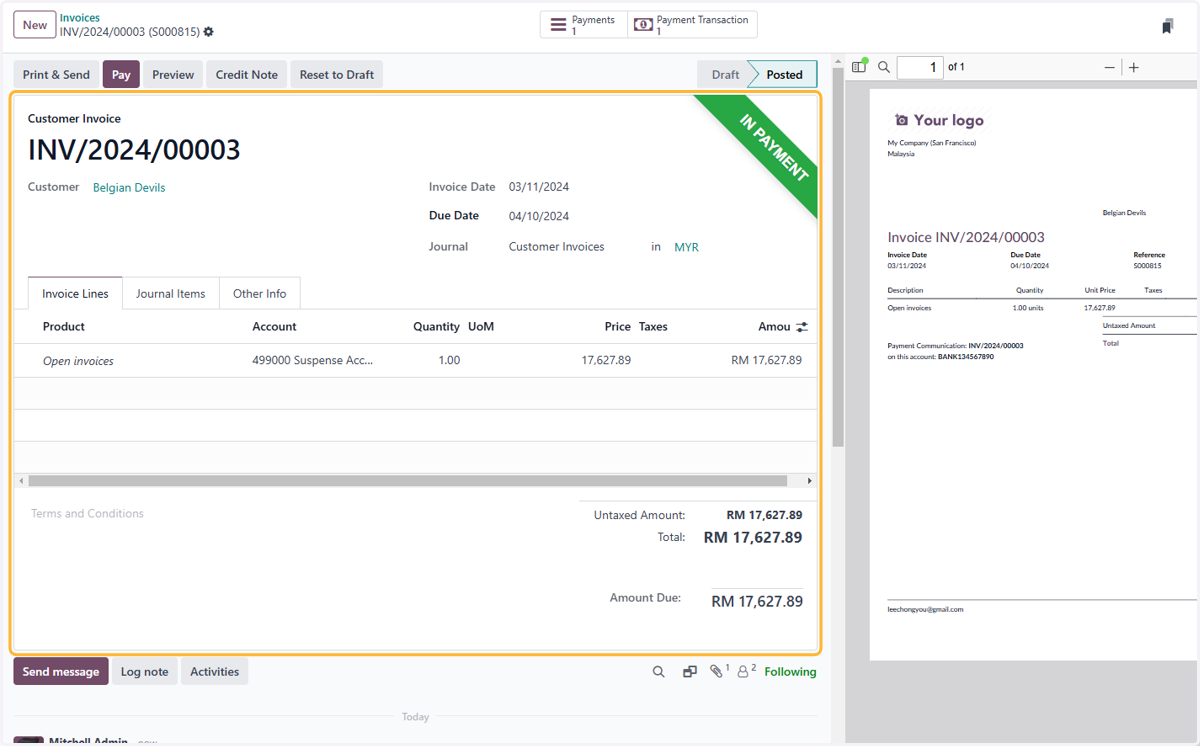Image resolution: width=1200 pixels, height=746 pixels.
Task: Go to the Invoices breadcrumb
Action: pyautogui.click(x=80, y=18)
